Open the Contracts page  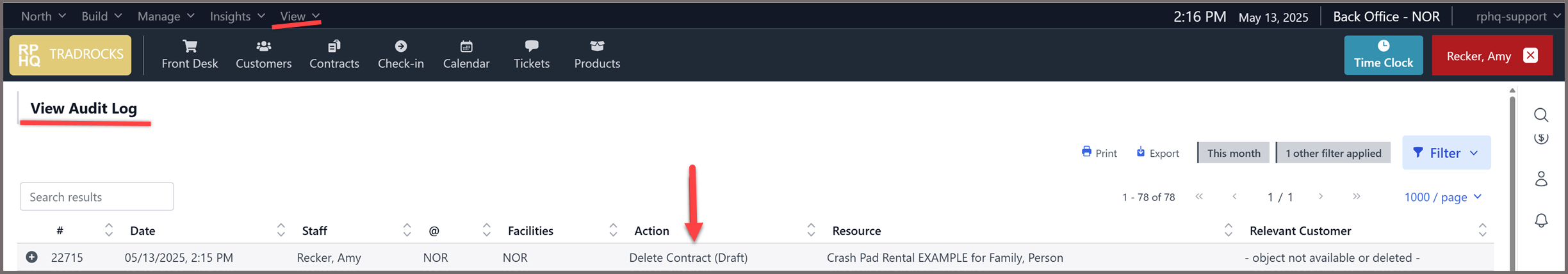tap(334, 55)
